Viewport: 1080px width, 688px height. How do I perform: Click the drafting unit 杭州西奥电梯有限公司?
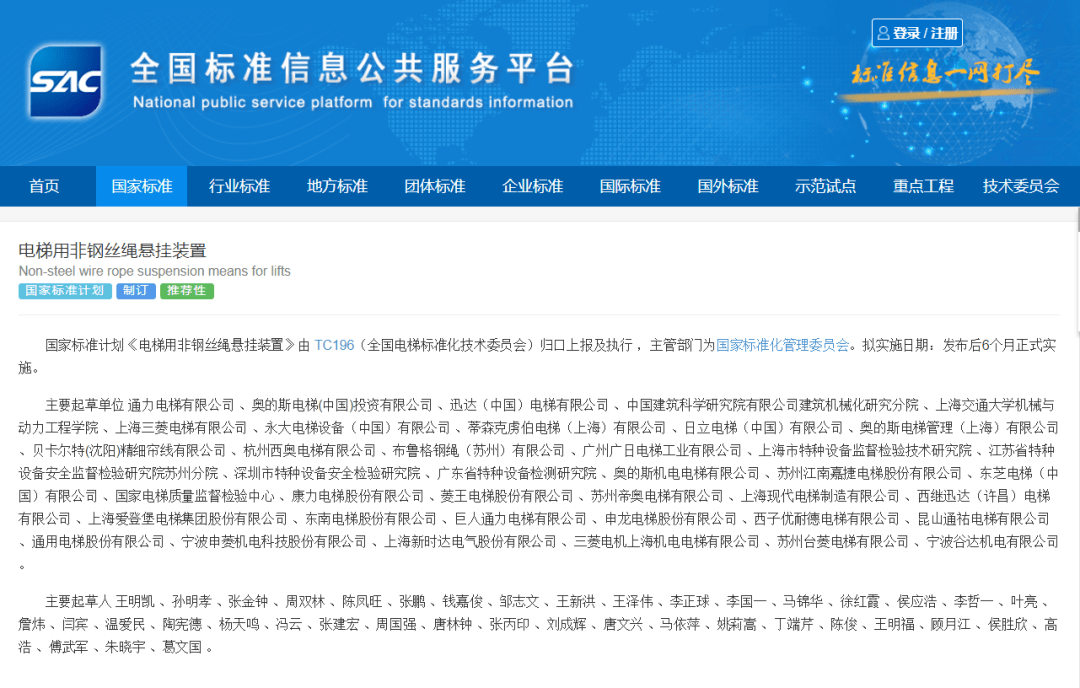coord(309,450)
